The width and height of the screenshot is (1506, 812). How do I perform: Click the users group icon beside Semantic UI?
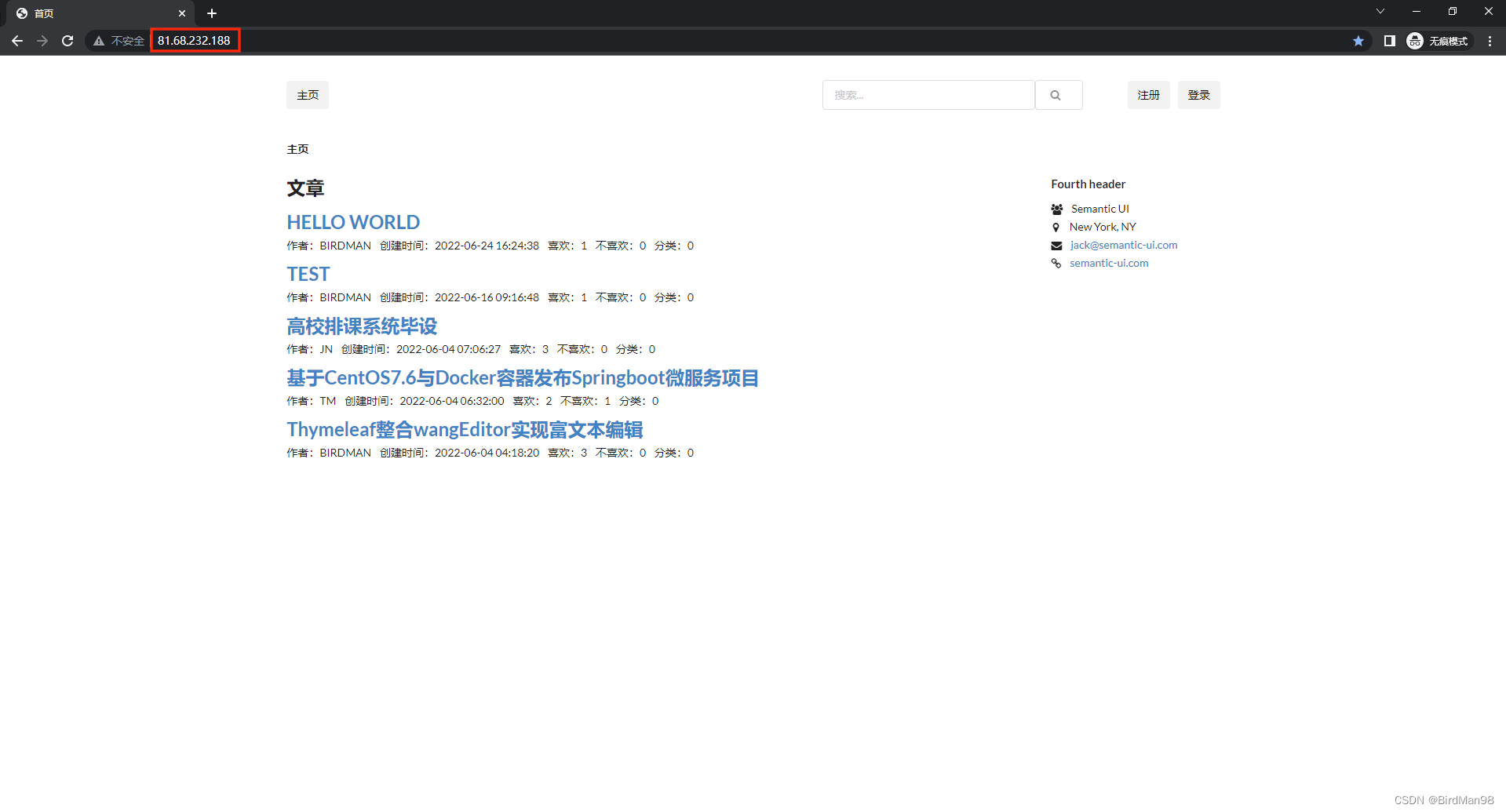tap(1057, 209)
